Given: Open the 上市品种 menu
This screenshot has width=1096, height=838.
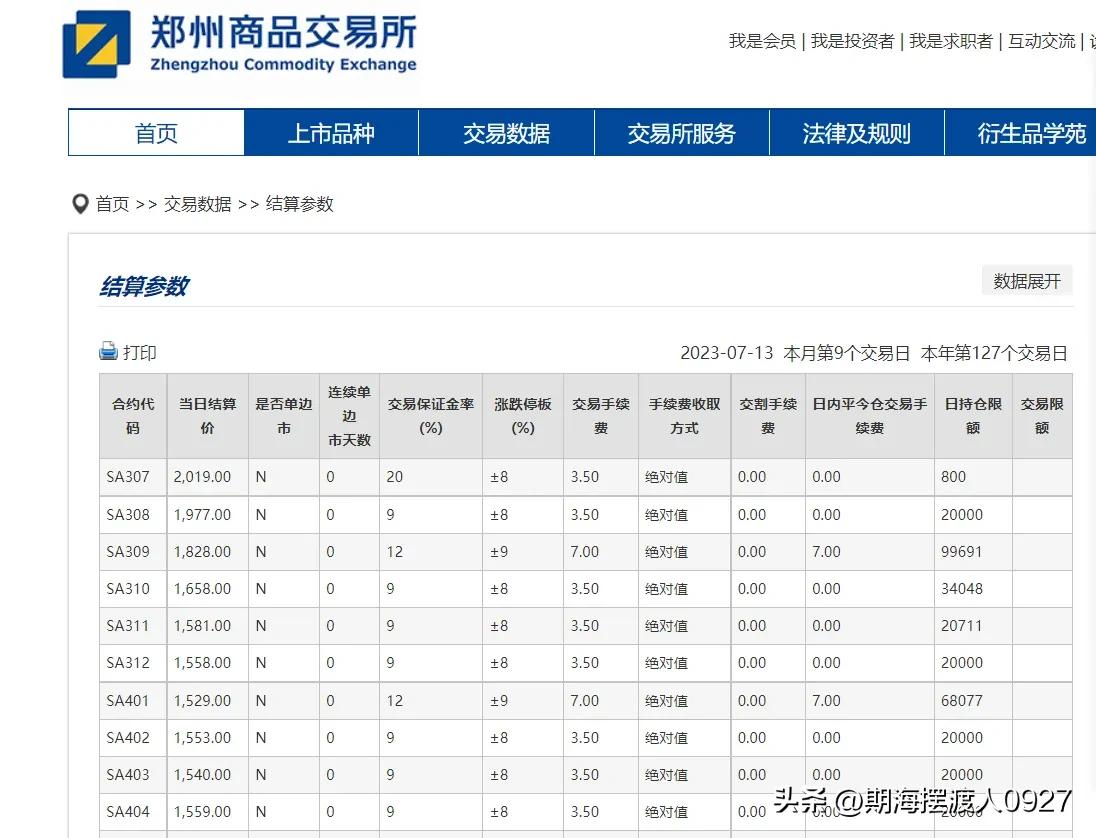Looking at the screenshot, I should (330, 133).
